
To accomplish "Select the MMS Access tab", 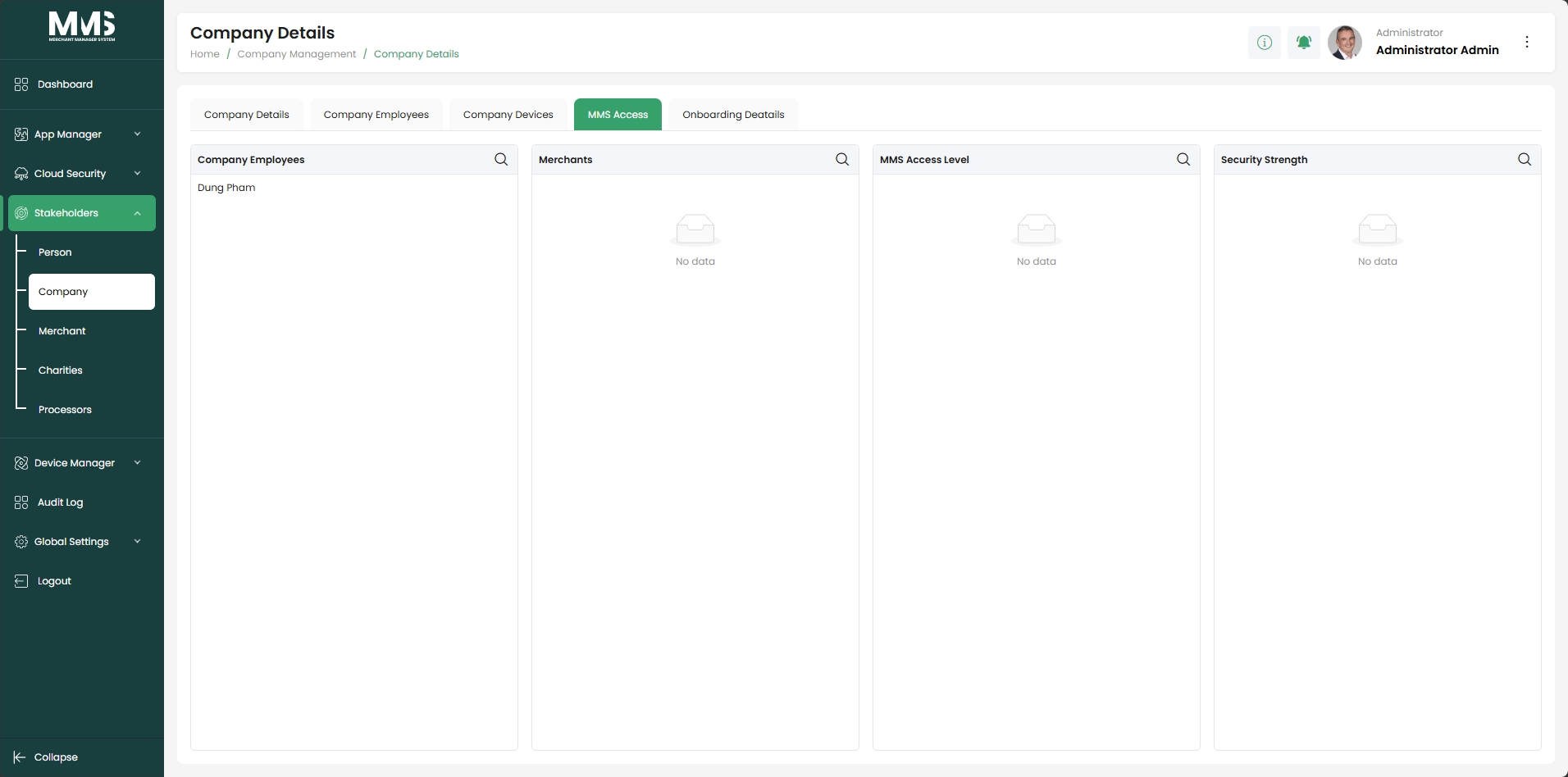I will pos(618,115).
